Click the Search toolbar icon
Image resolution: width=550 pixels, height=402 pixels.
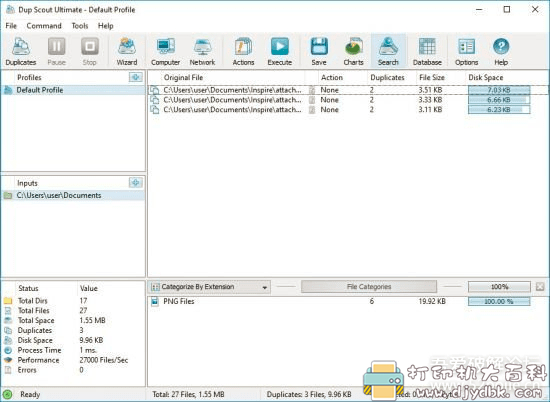click(x=388, y=52)
